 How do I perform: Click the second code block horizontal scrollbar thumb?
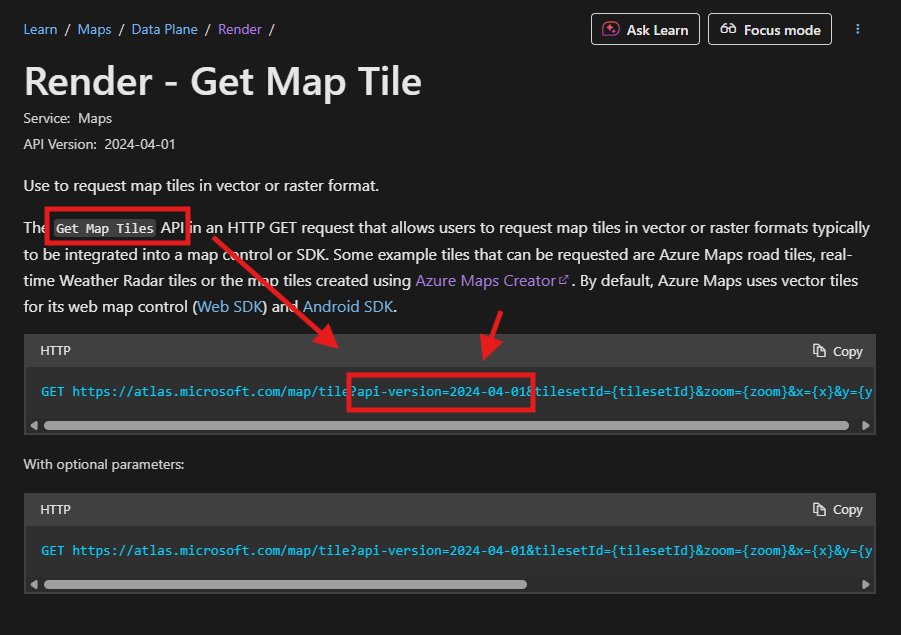(x=286, y=584)
